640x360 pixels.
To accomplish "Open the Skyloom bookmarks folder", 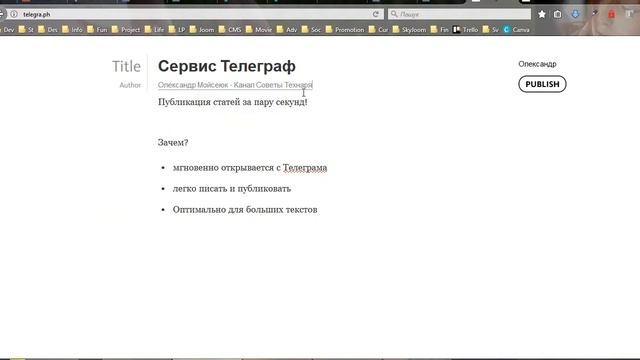I will (x=409, y=30).
